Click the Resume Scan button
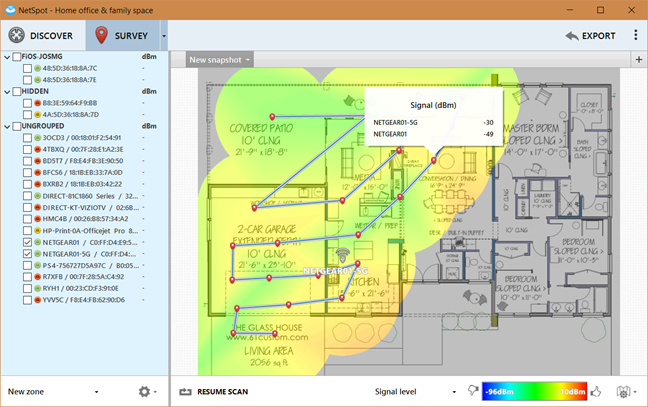This screenshot has width=648, height=407. click(x=214, y=391)
